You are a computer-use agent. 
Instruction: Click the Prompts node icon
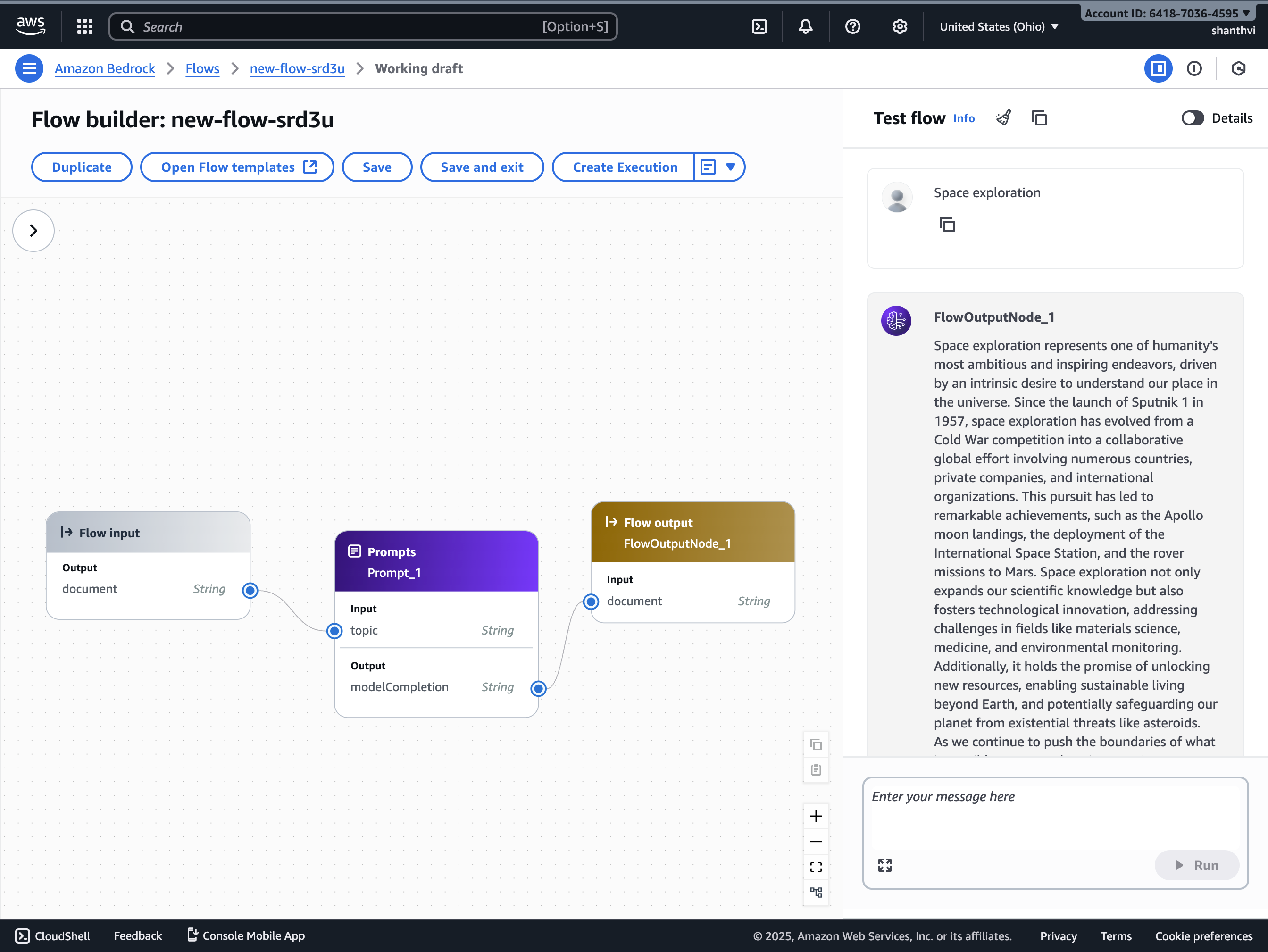click(354, 551)
